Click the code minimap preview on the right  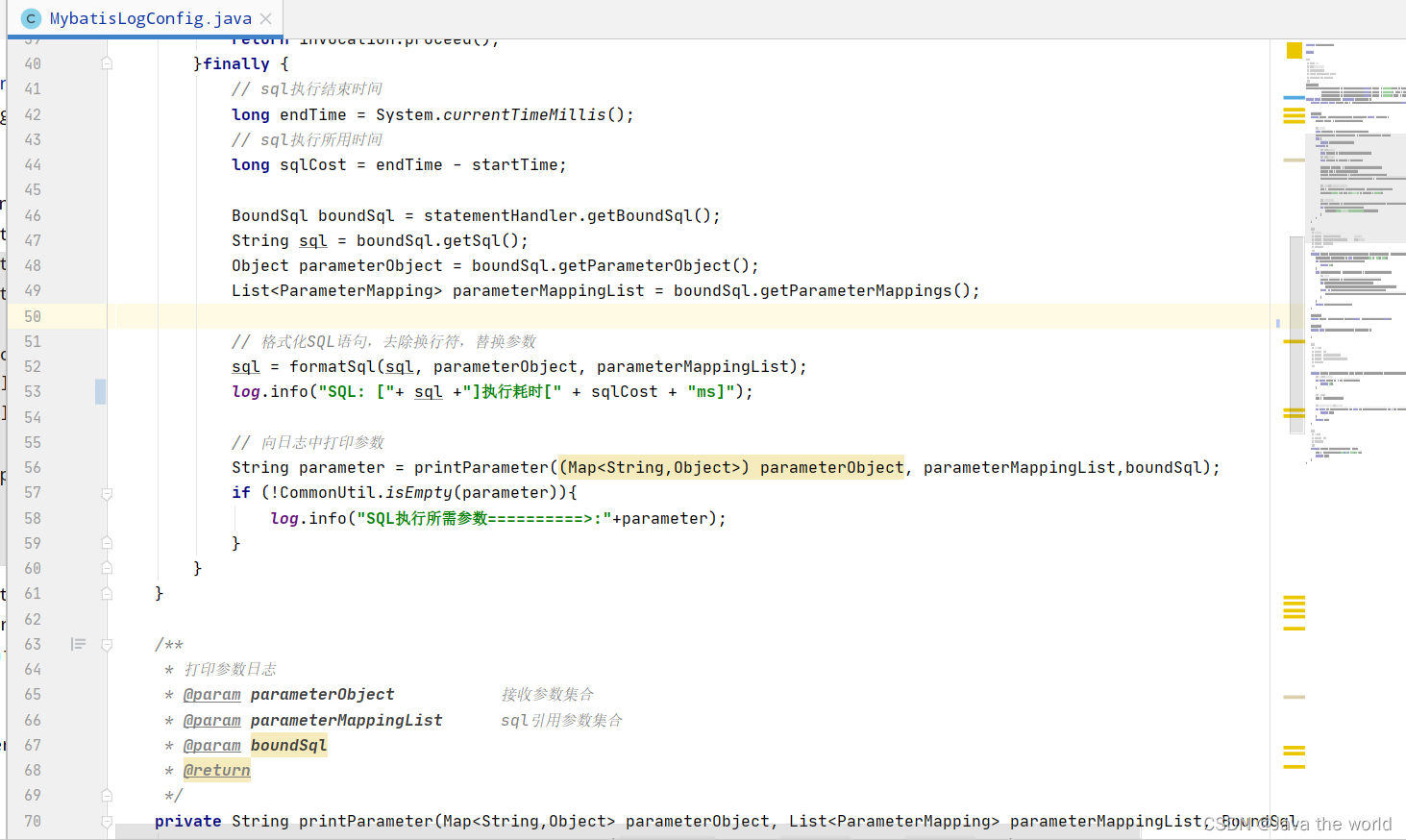point(1356,253)
